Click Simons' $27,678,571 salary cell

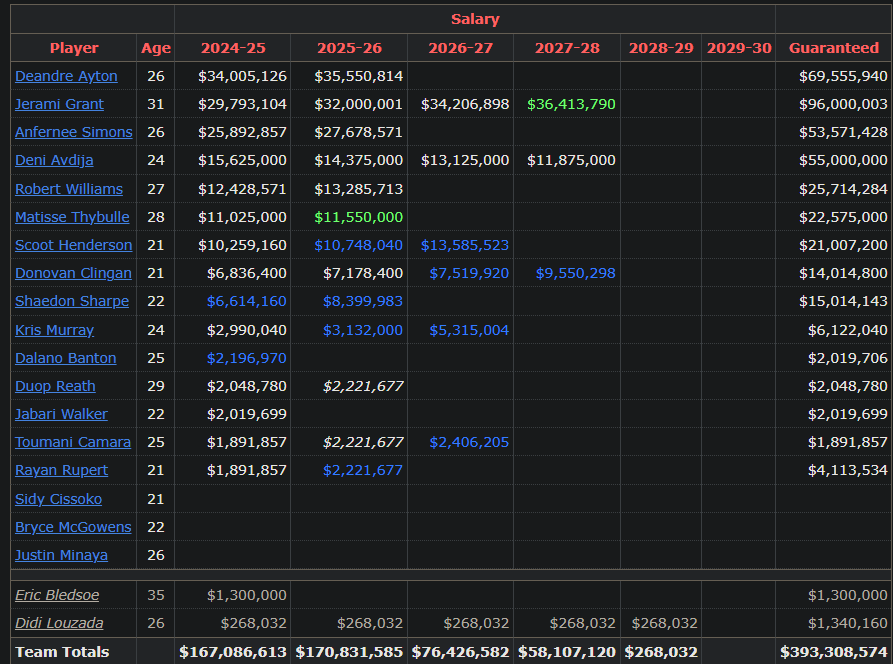point(358,132)
